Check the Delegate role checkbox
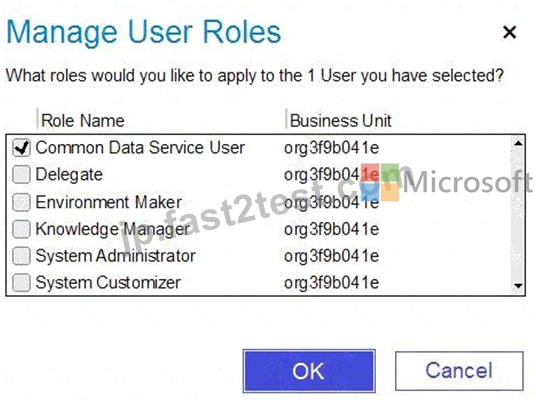The width and height of the screenshot is (536, 413). click(x=21, y=175)
